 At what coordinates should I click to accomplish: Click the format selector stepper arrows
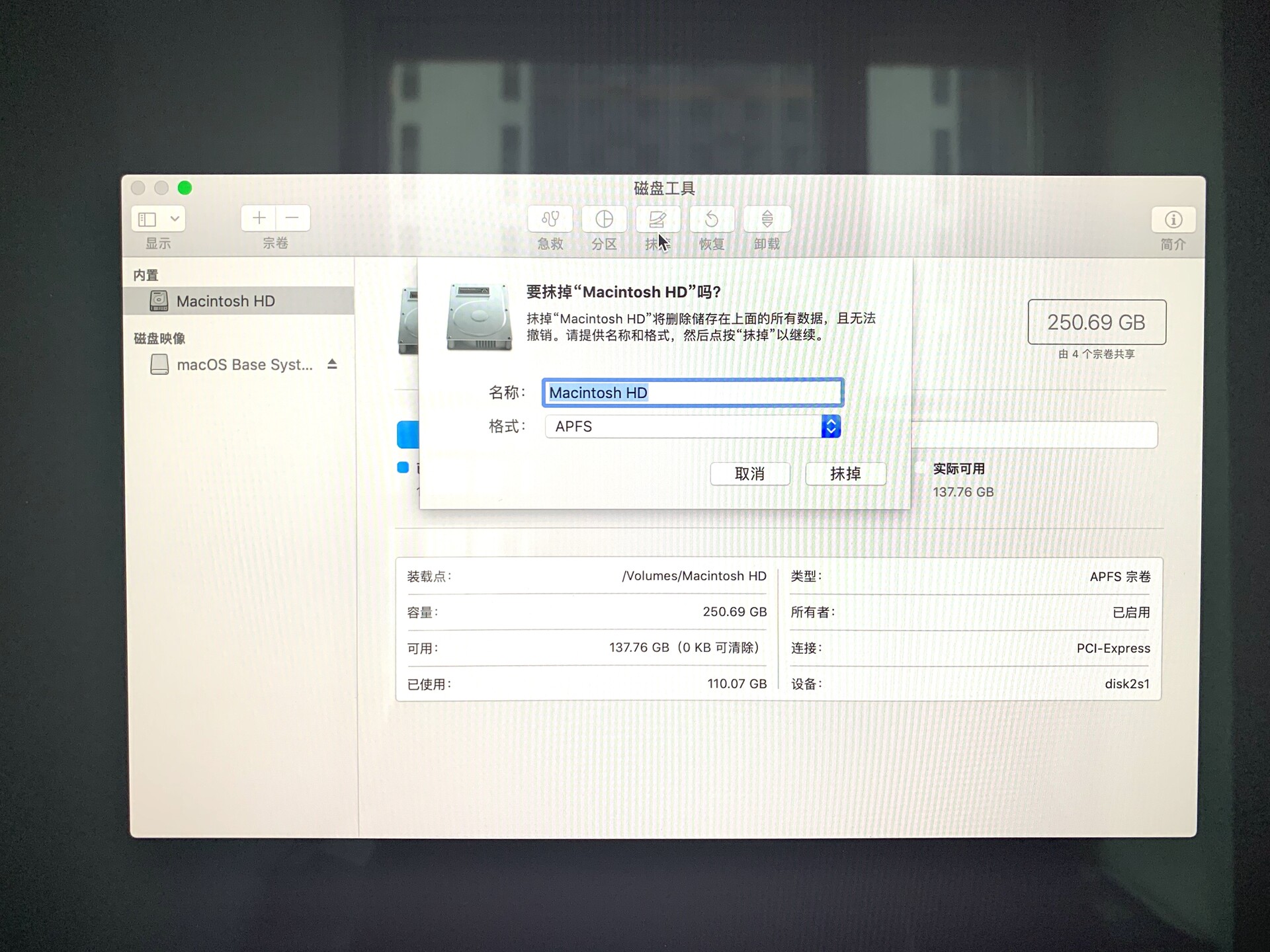point(831,426)
